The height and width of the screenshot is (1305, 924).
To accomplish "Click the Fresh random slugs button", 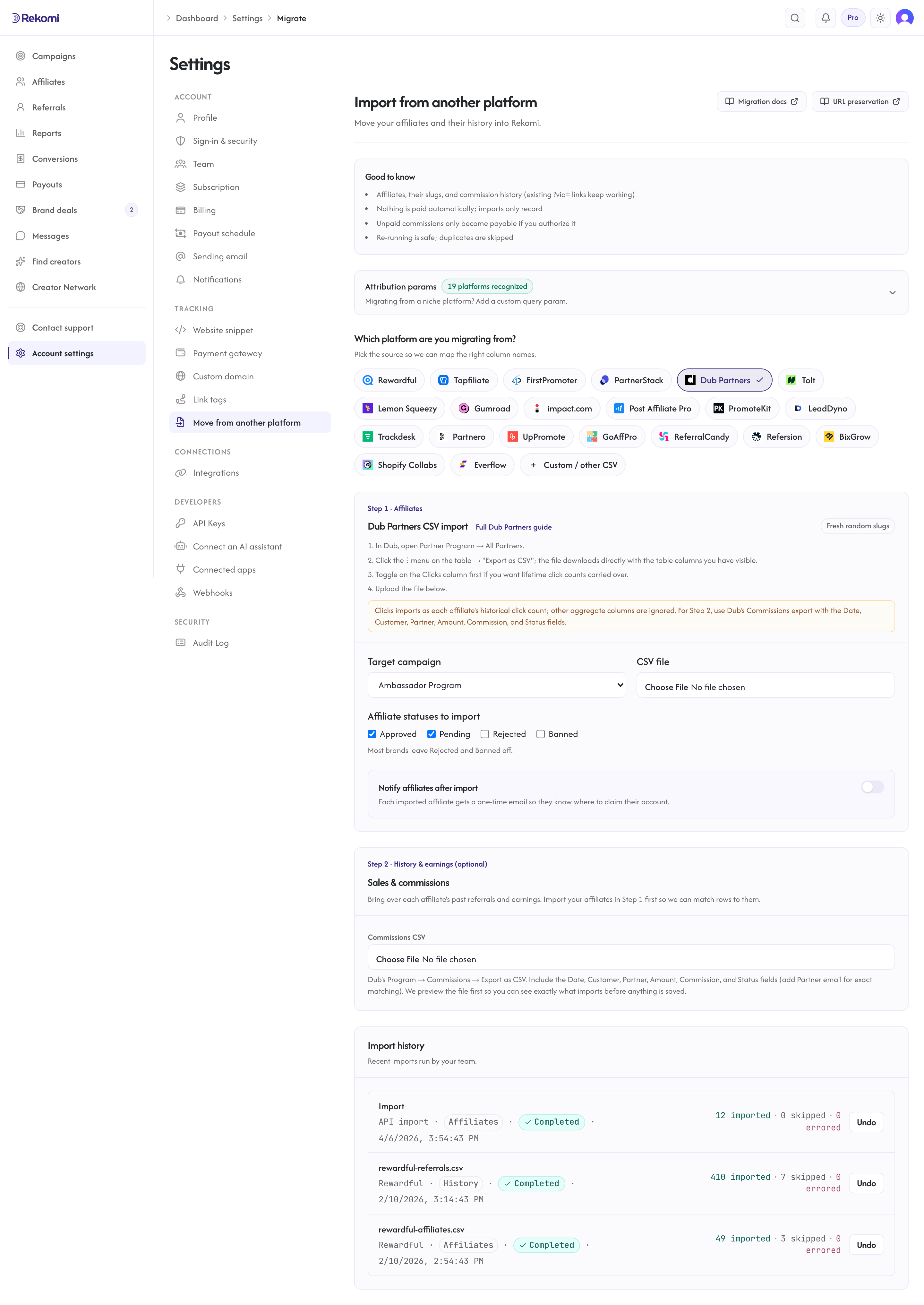I will tap(858, 526).
